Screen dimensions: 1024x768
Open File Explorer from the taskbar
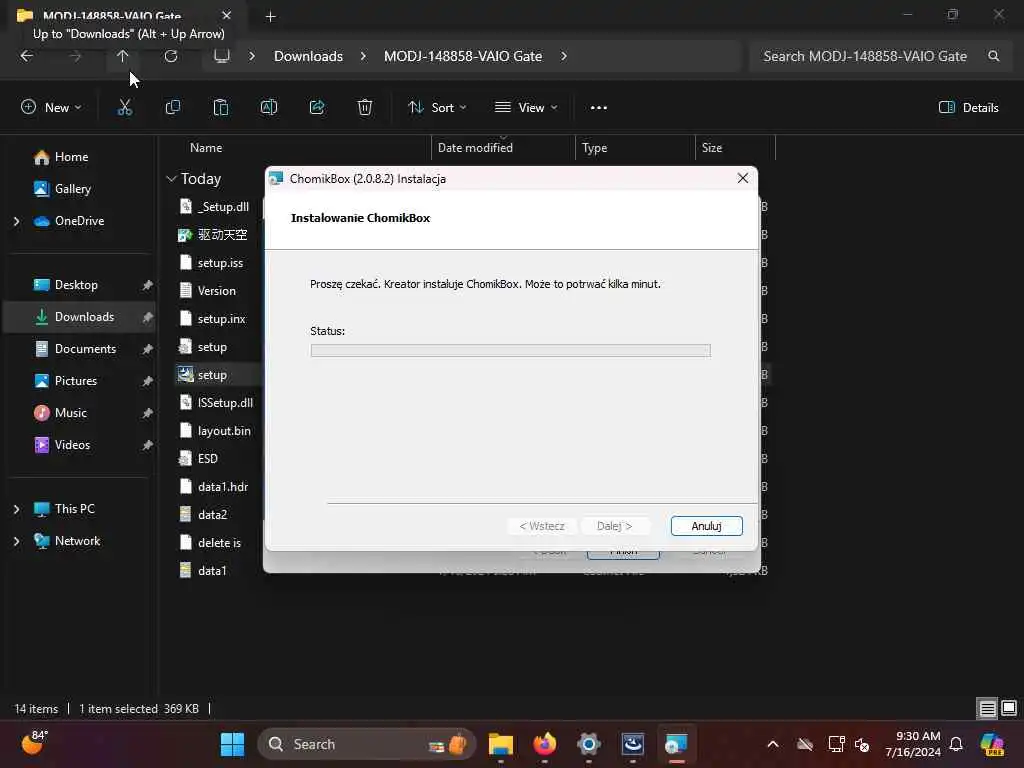(501, 744)
